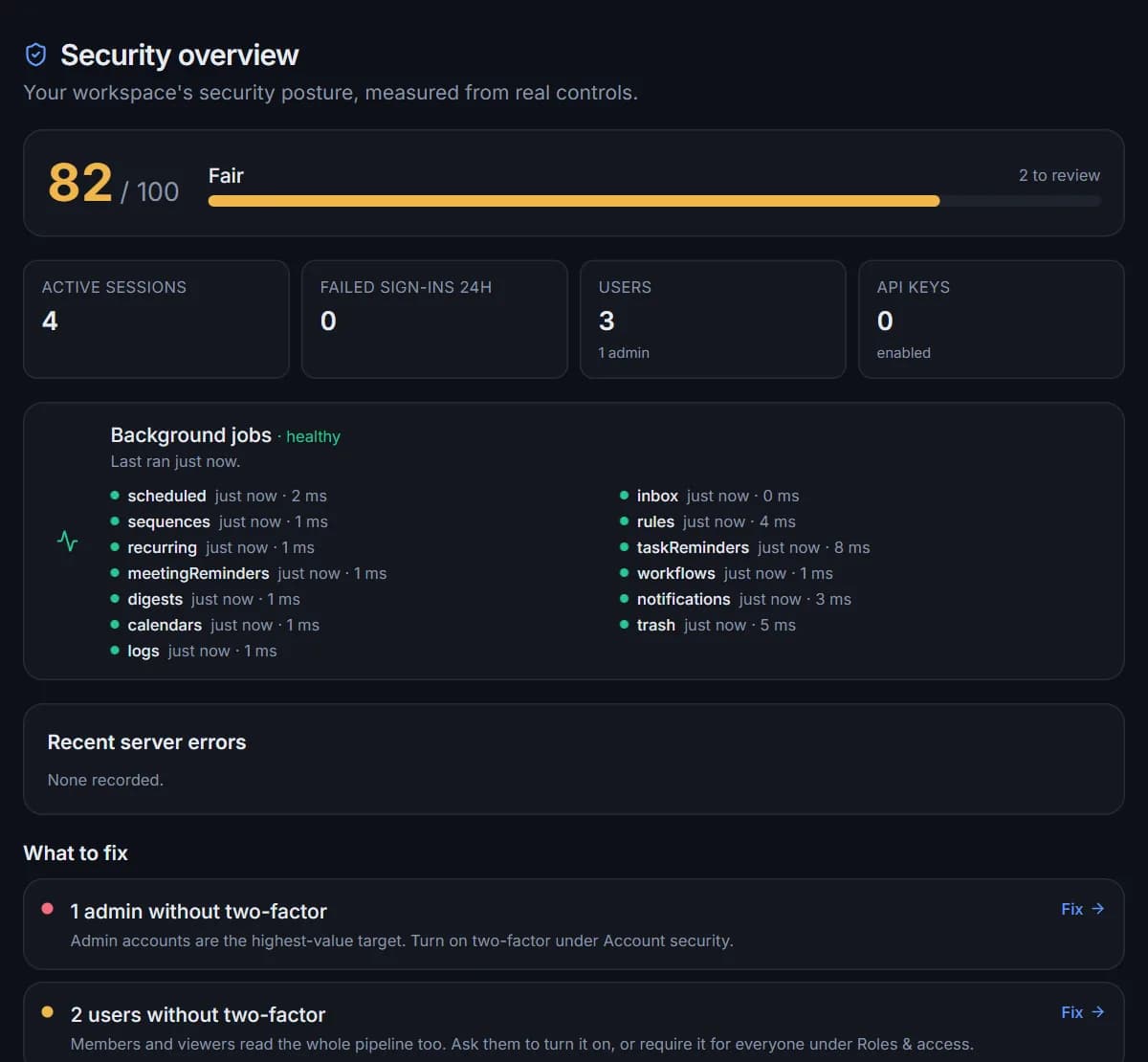1148x1062 pixels.
Task: Click Fix link for 2 users without two-factor
Action: pyautogui.click(x=1083, y=1012)
